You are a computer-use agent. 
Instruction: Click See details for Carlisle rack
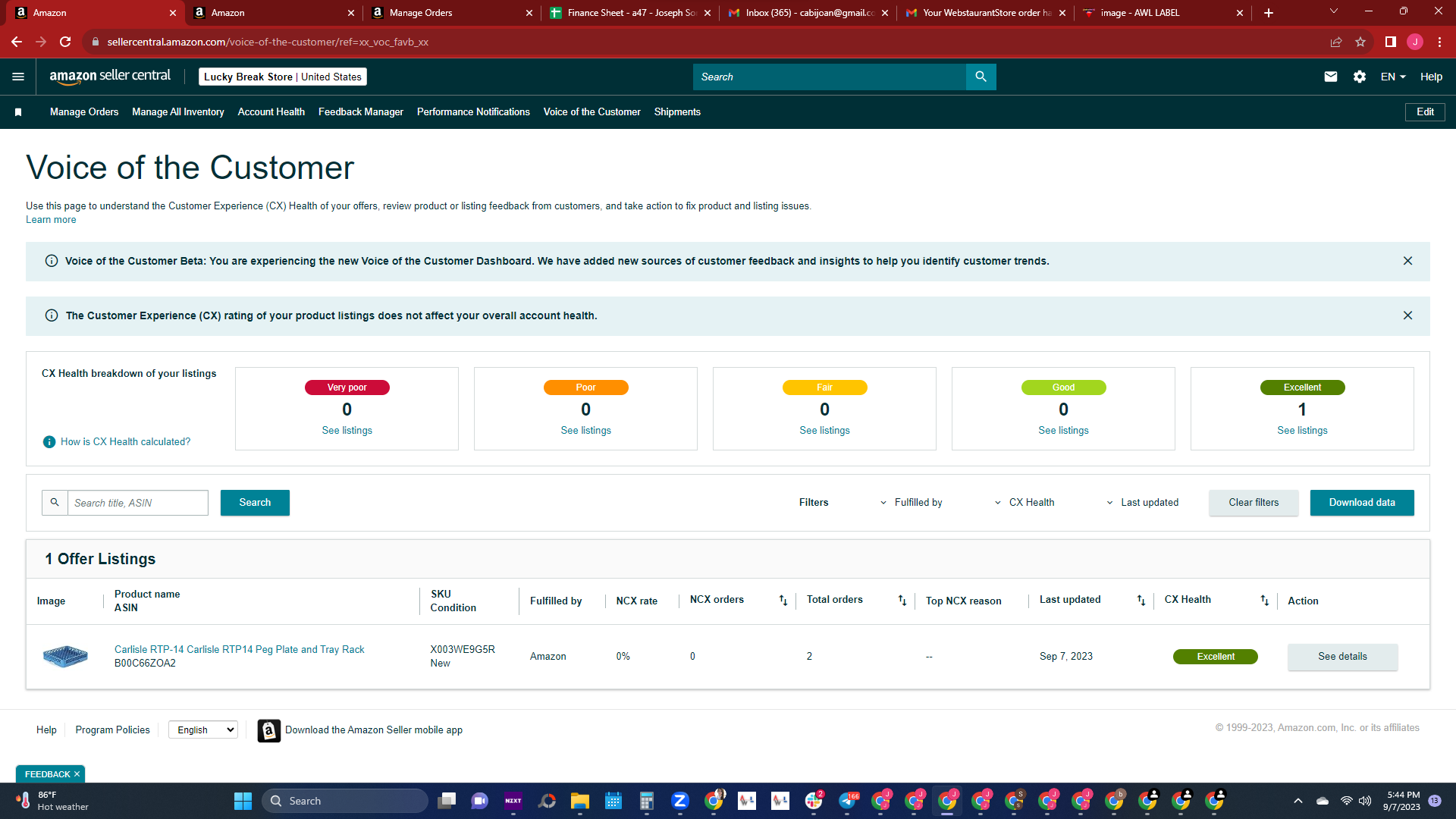click(x=1342, y=657)
